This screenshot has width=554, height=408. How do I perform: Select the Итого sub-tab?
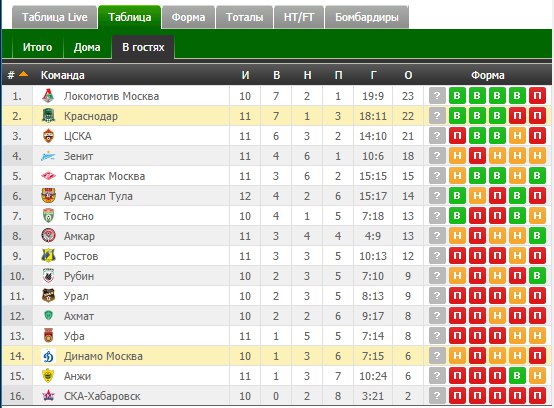click(x=37, y=47)
